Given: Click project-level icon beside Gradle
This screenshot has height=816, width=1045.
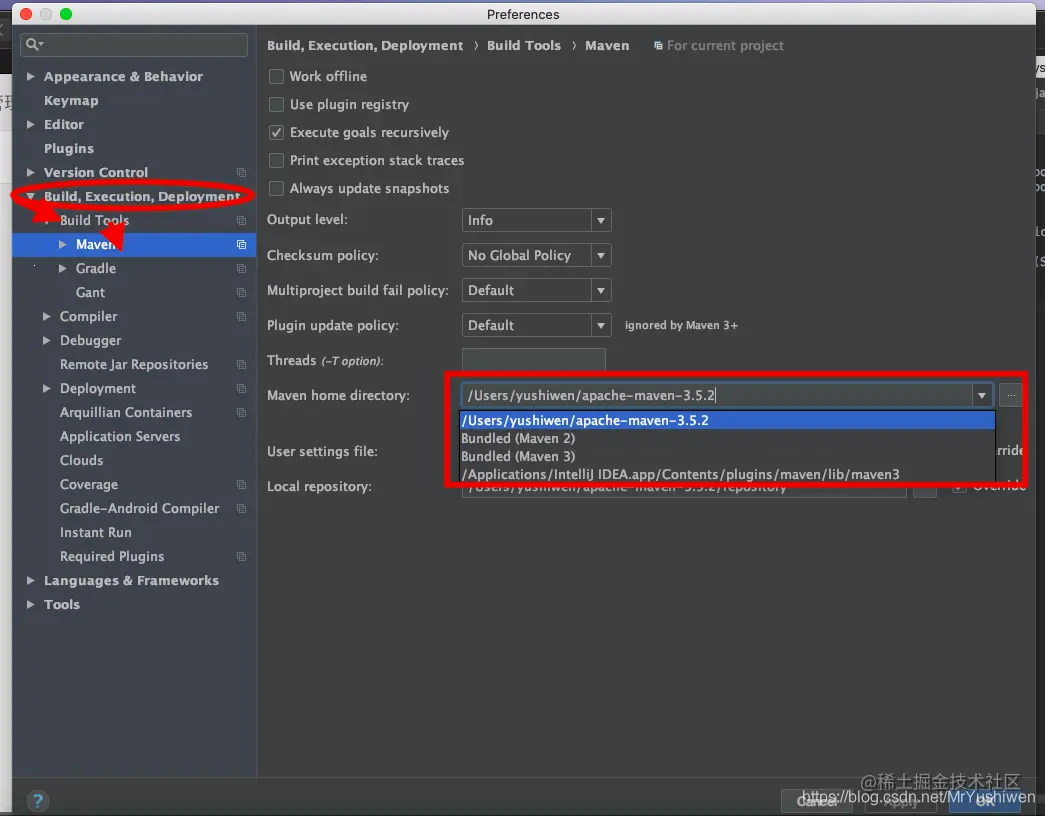Looking at the screenshot, I should tap(241, 269).
